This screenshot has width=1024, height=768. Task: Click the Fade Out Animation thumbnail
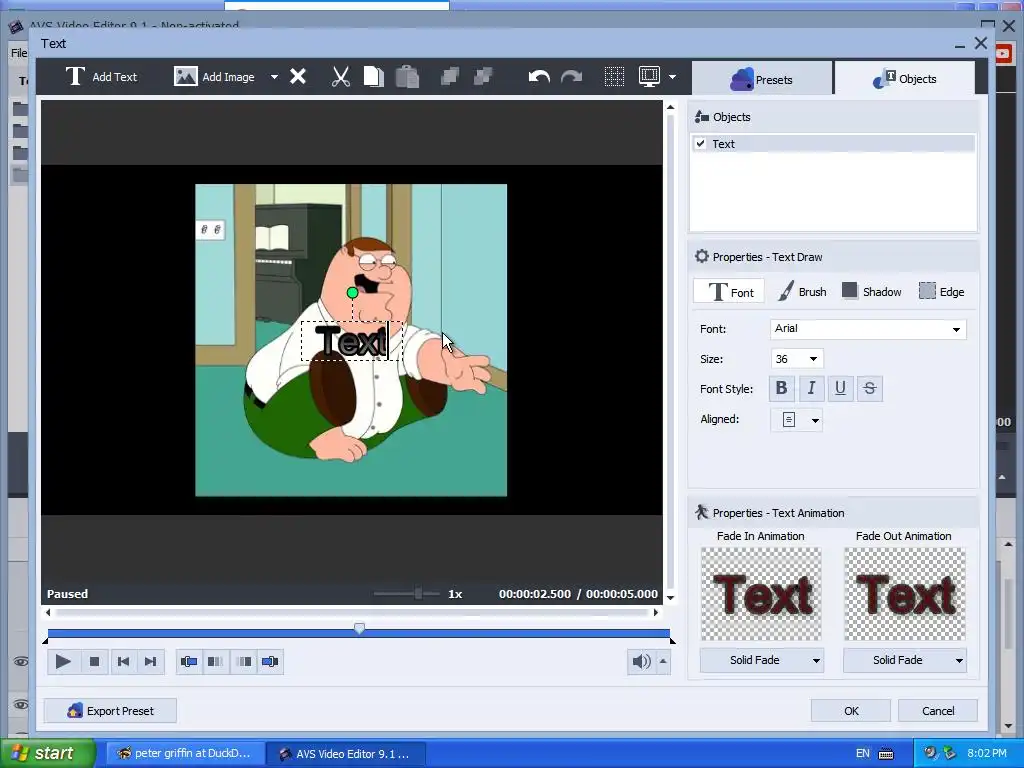904,594
